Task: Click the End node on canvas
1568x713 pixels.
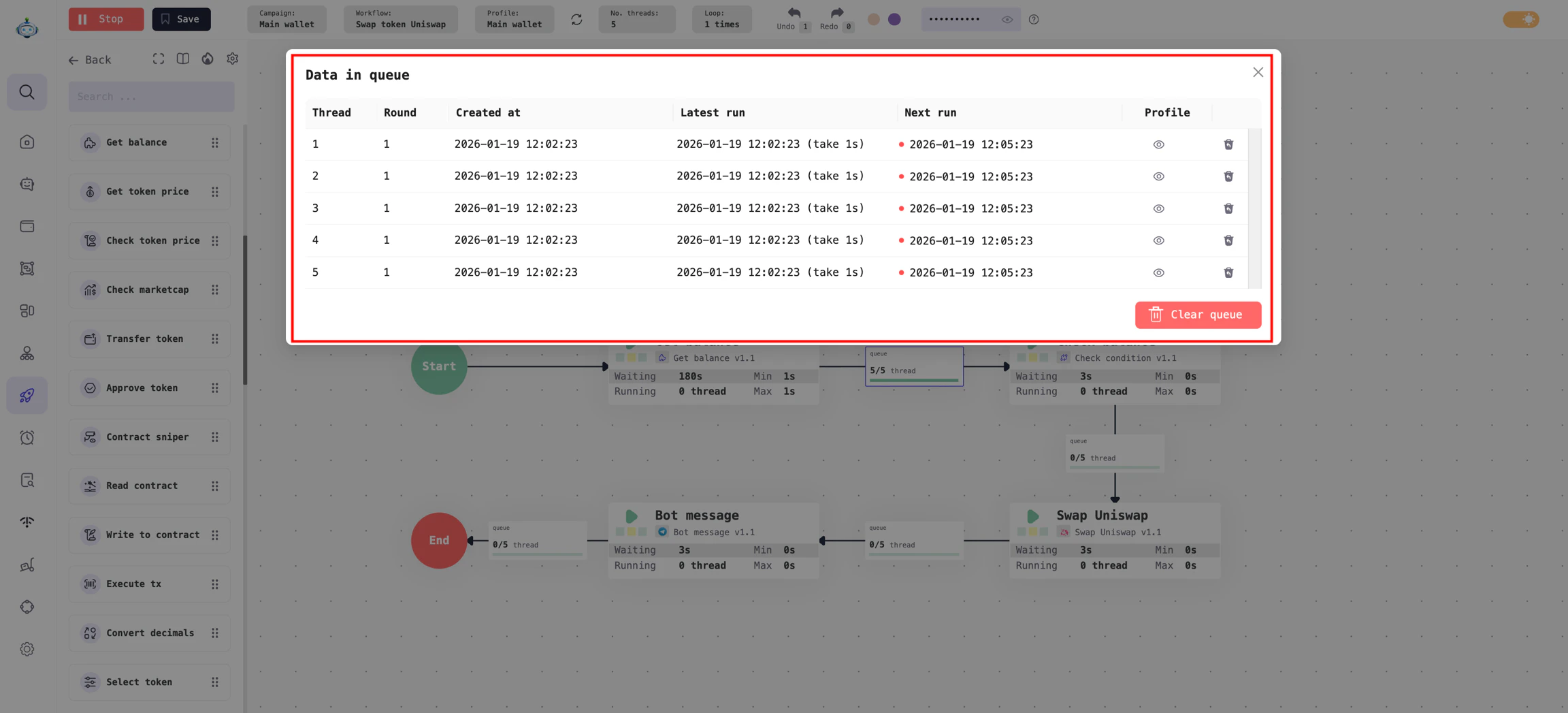Action: coord(439,541)
